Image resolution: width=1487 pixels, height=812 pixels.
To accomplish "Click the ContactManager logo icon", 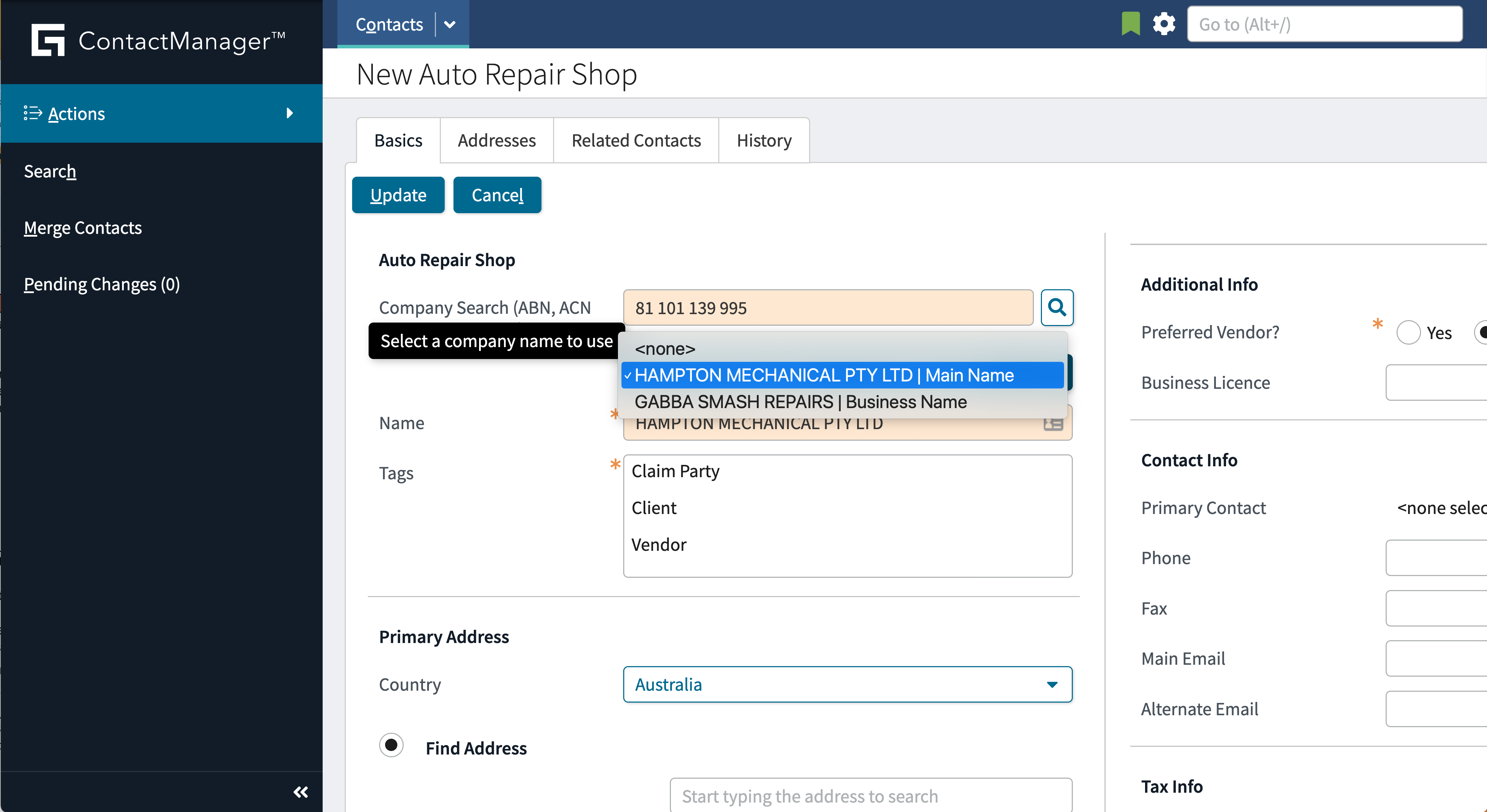I will (x=48, y=40).
